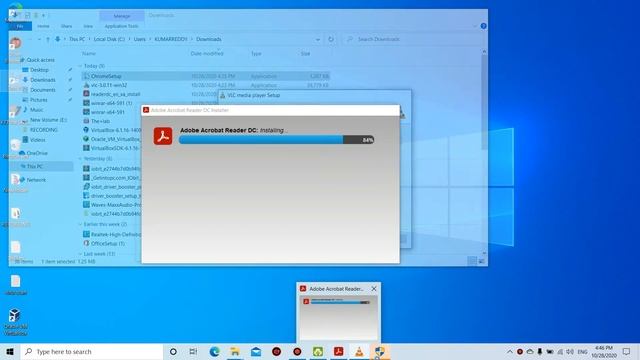
Task: Select the Manage contextual tab in Explorer
Action: [x=122, y=16]
